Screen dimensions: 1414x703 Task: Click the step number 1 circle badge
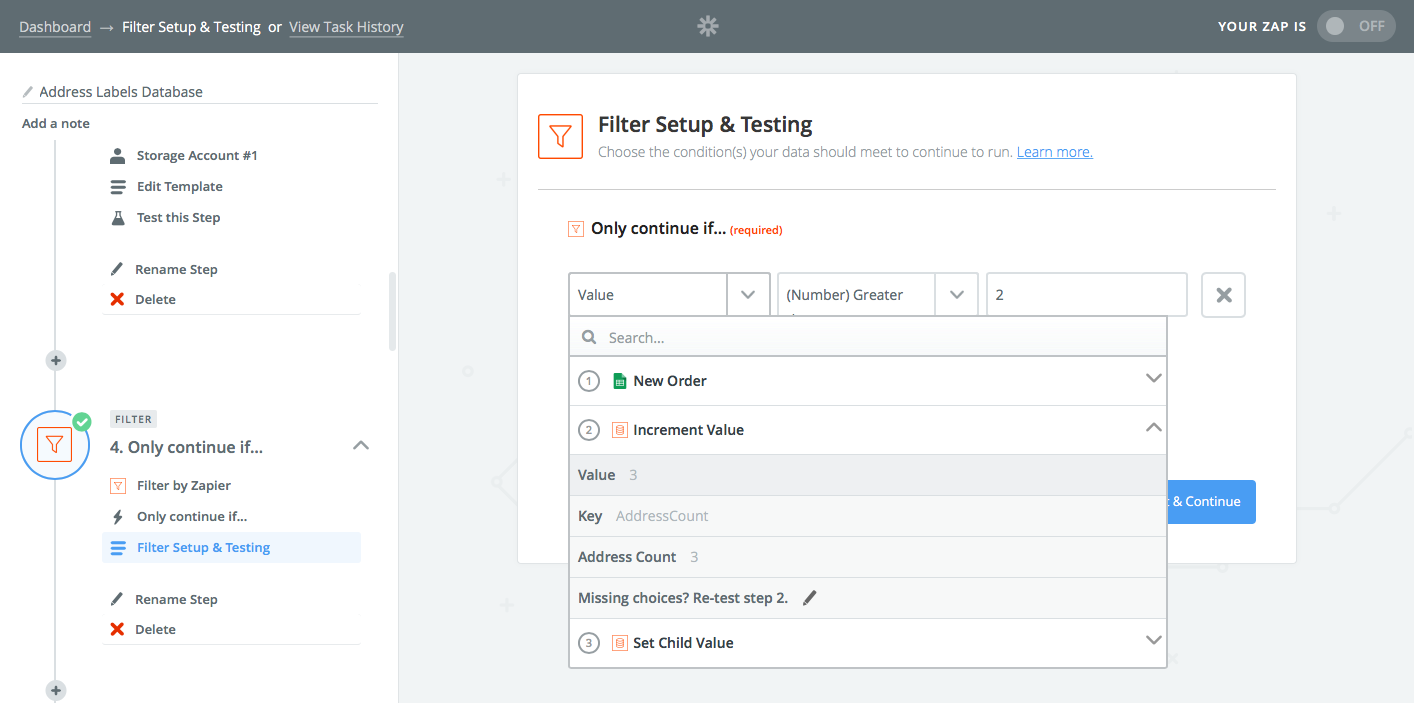pos(590,381)
